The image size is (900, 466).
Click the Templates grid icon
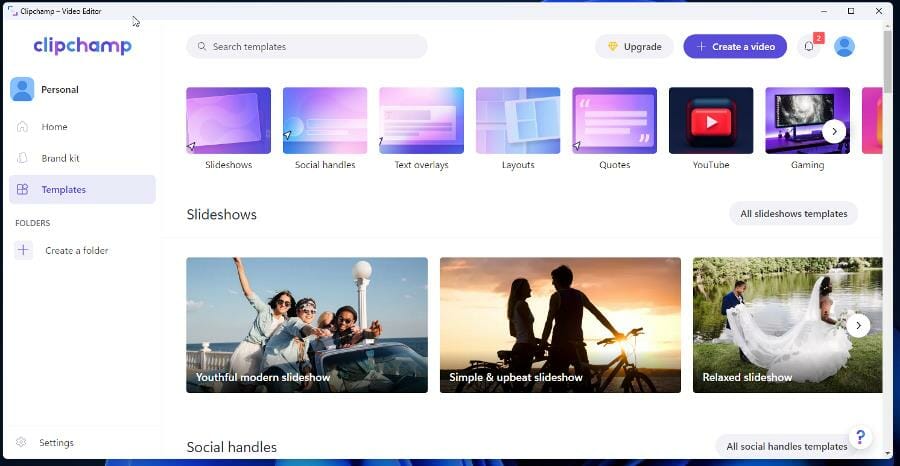[22, 189]
